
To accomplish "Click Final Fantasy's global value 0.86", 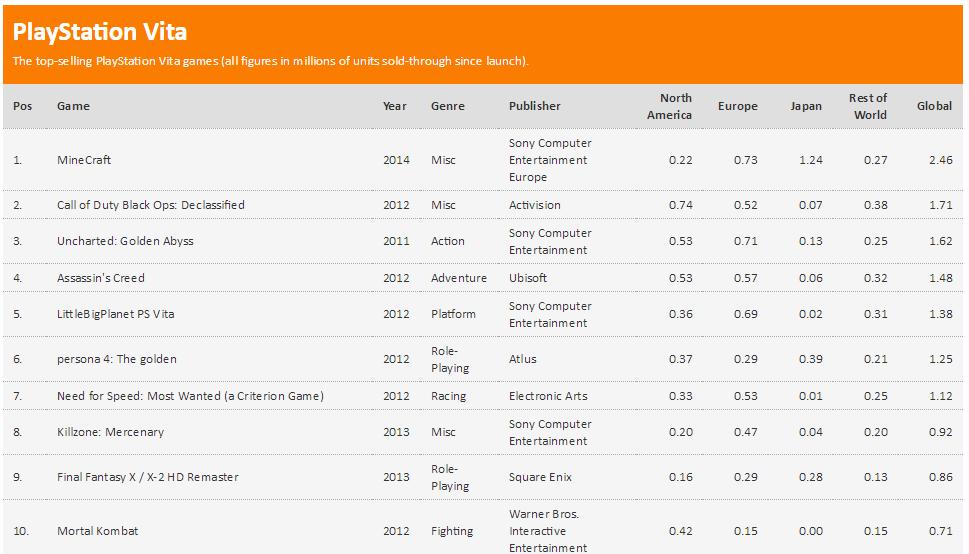I will pyautogui.click(x=941, y=477).
